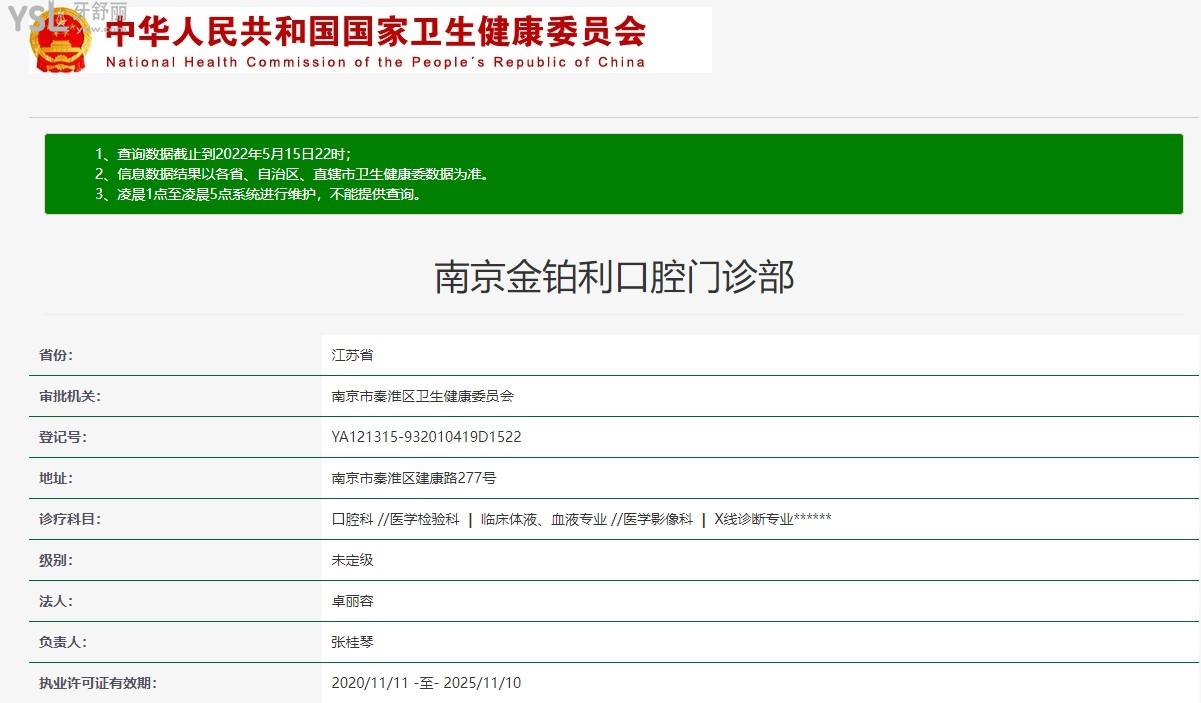Screen dimensions: 1201x703
Task: Select validity period 2020/11/11 -至- 2025/11/10
Action: coord(427,683)
